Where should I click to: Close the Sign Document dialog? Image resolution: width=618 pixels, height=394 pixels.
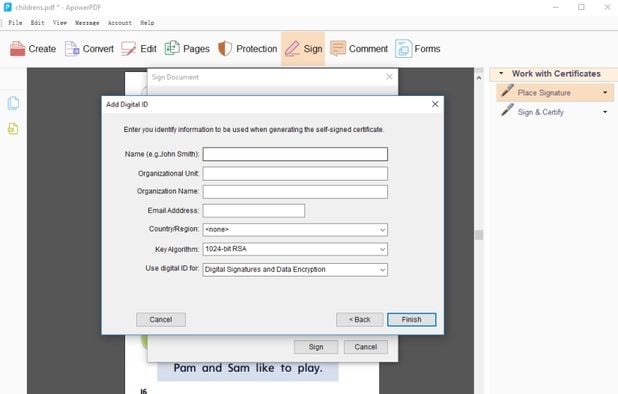click(x=389, y=77)
